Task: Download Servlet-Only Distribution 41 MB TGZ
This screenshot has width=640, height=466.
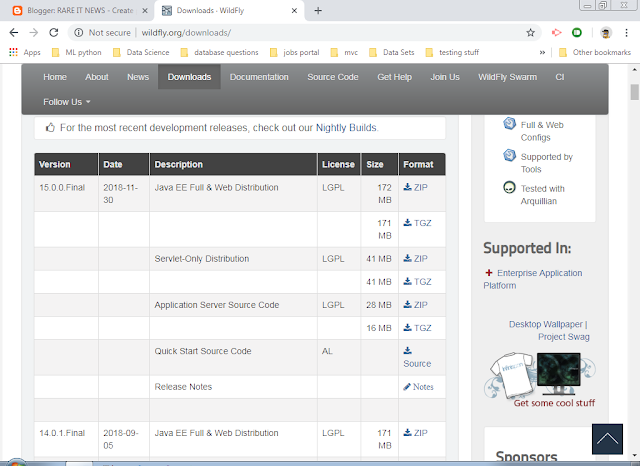Action: (417, 282)
